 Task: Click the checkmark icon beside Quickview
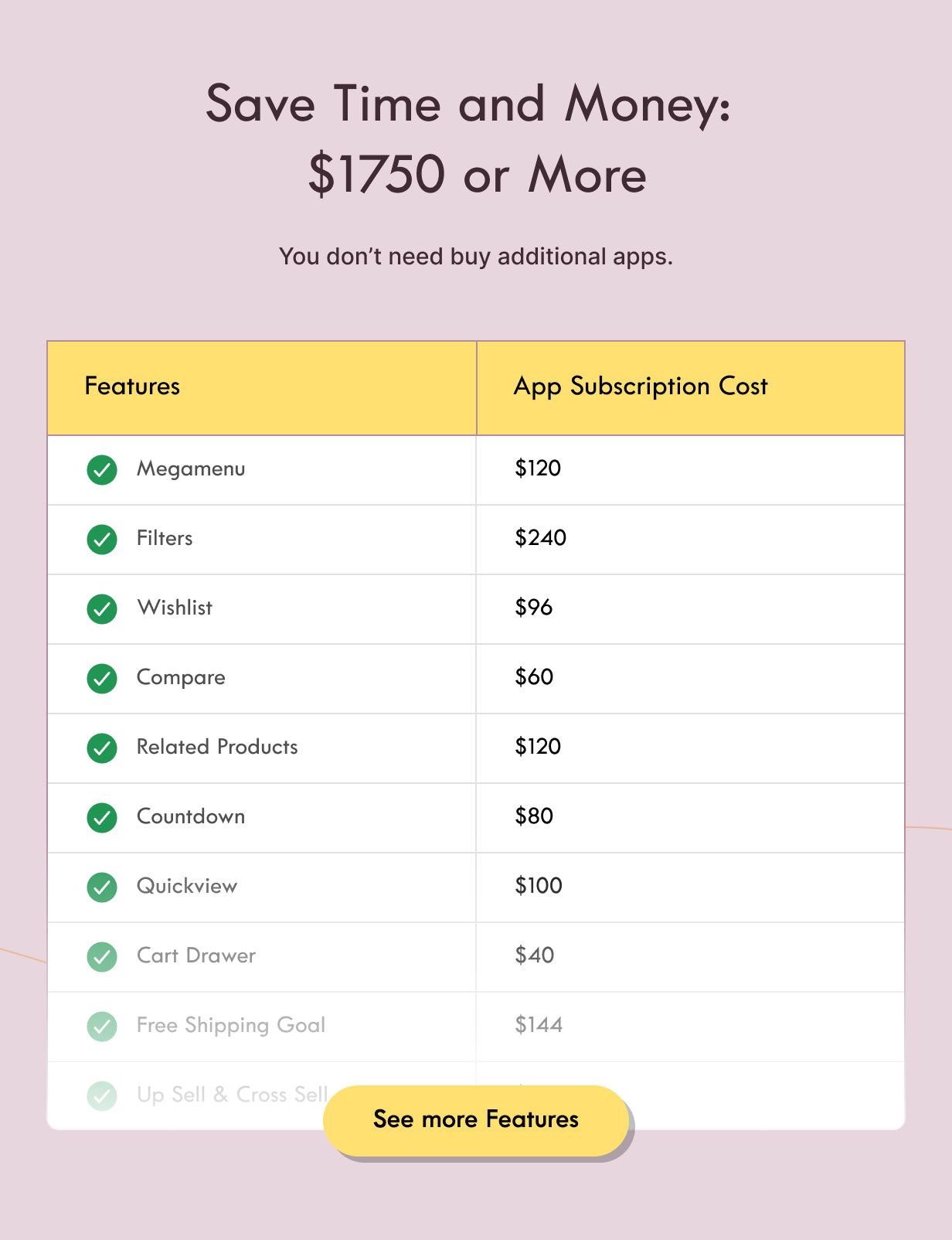point(102,887)
